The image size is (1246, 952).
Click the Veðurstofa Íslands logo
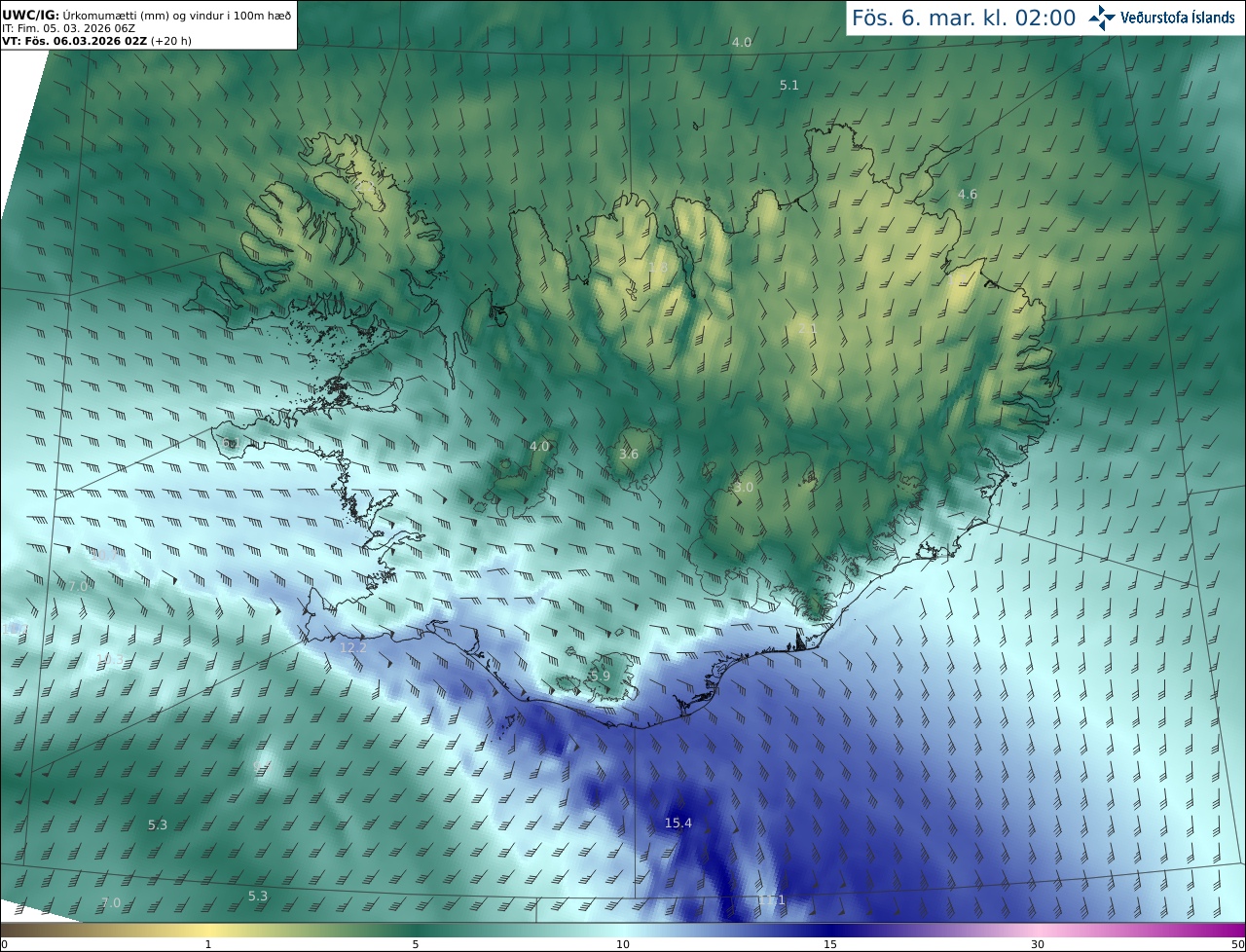coord(1161,17)
